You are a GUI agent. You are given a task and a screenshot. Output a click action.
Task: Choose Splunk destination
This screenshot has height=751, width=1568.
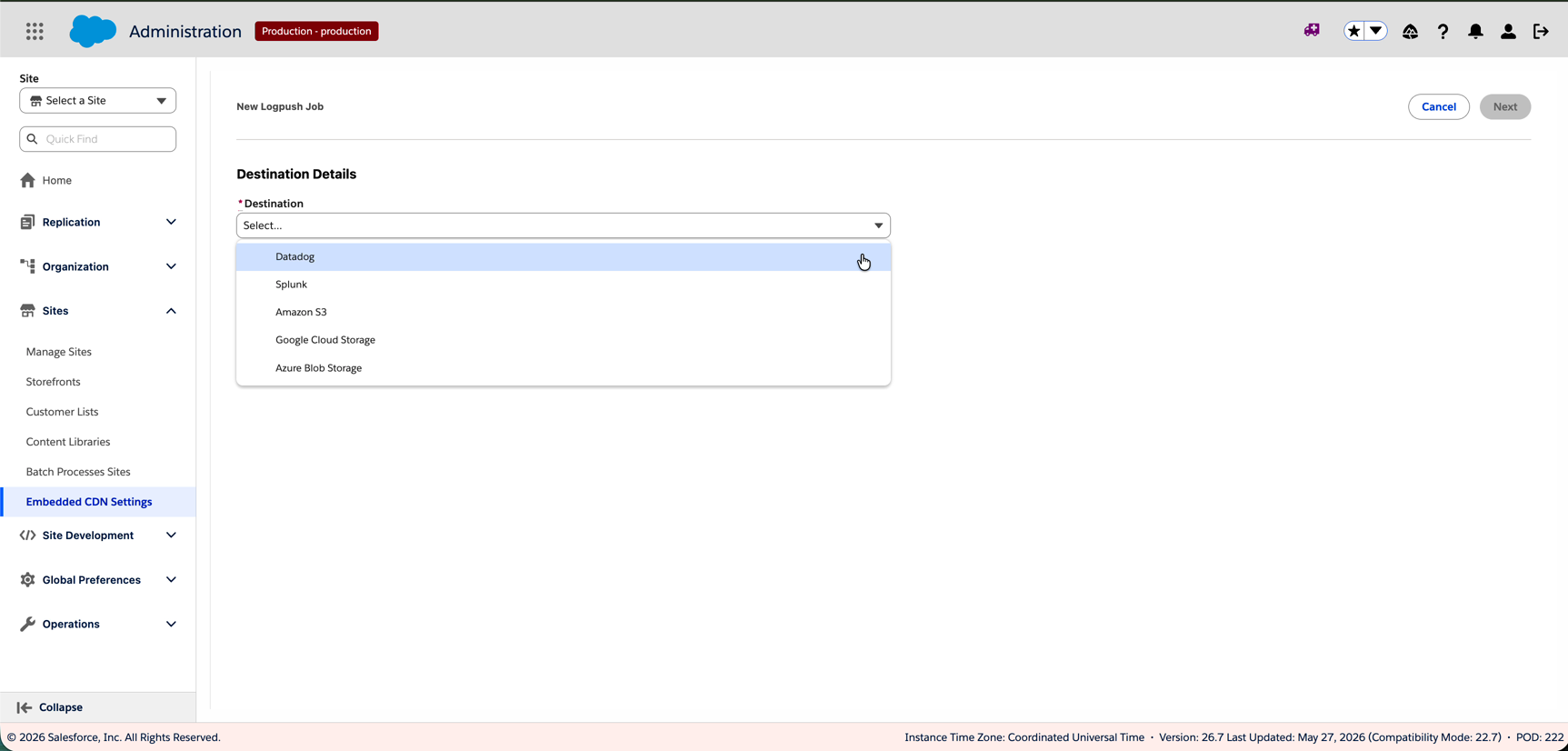(564, 285)
